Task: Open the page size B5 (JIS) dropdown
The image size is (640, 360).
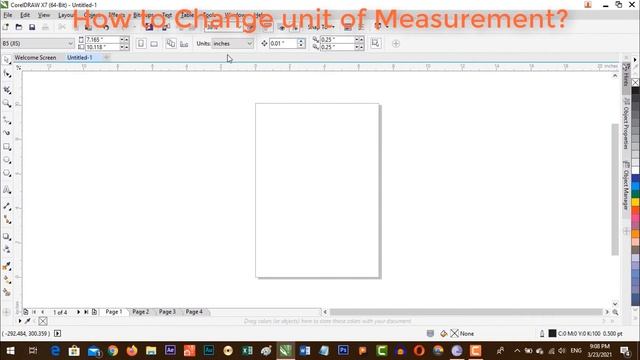Action: (38, 43)
